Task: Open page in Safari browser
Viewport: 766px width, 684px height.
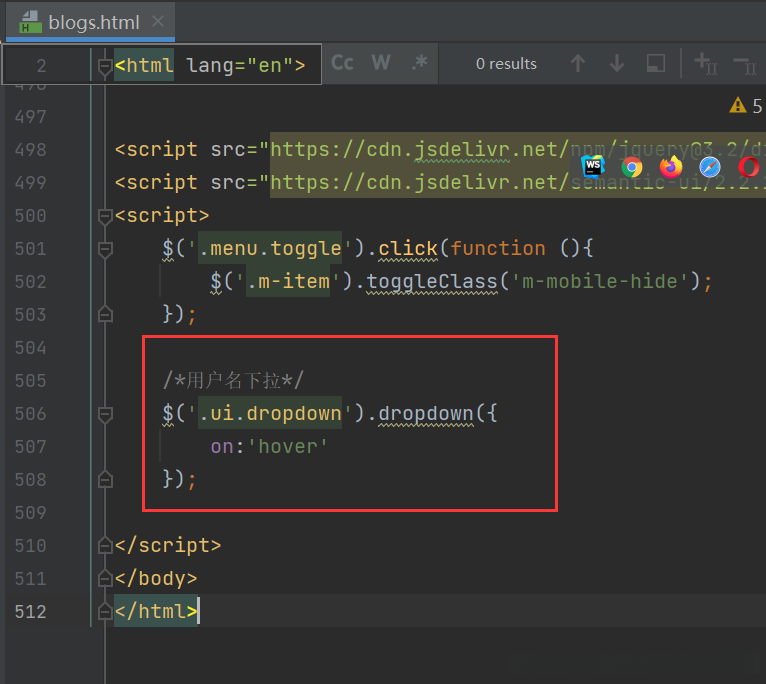Action: [x=710, y=166]
